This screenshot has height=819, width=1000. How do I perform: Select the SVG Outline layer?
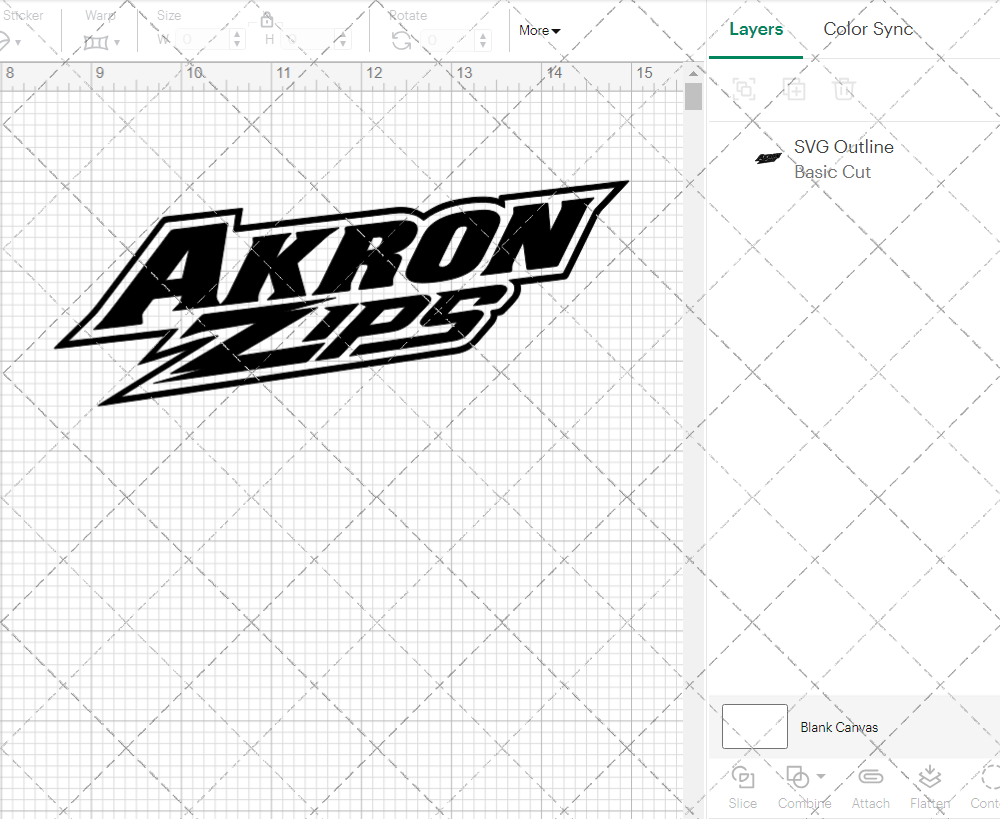(844, 146)
